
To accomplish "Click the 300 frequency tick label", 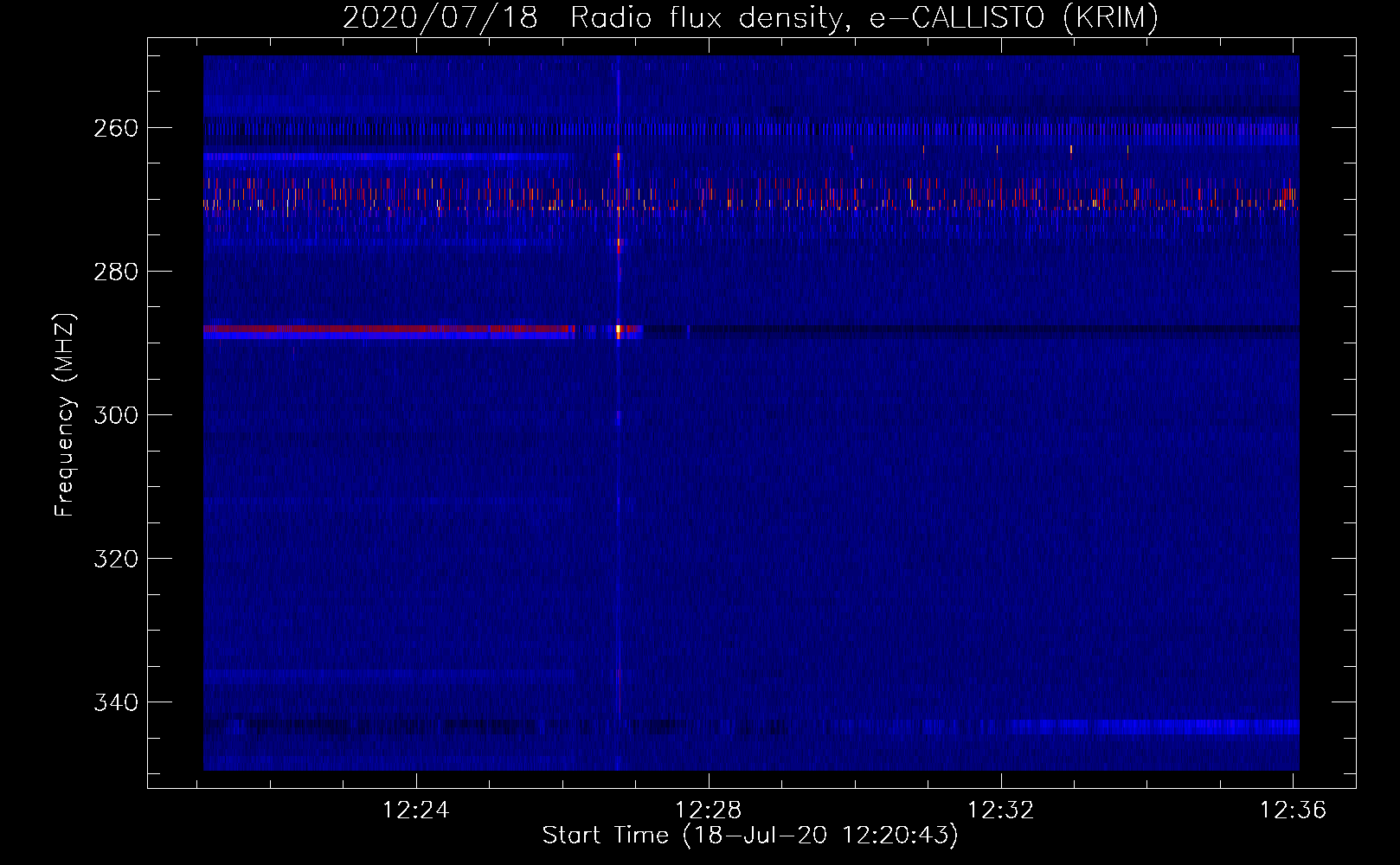I will [x=116, y=415].
